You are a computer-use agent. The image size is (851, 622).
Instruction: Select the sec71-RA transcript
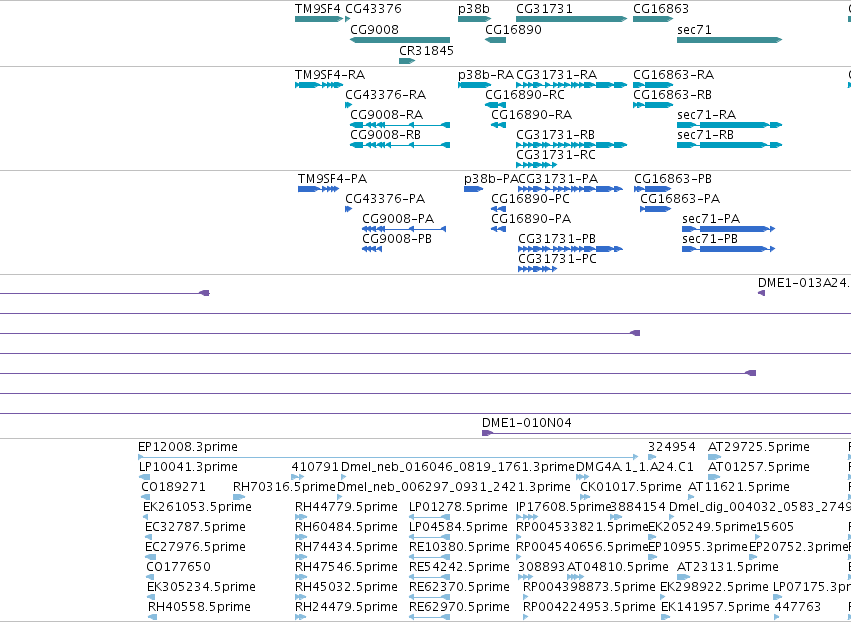pyautogui.click(x=729, y=125)
